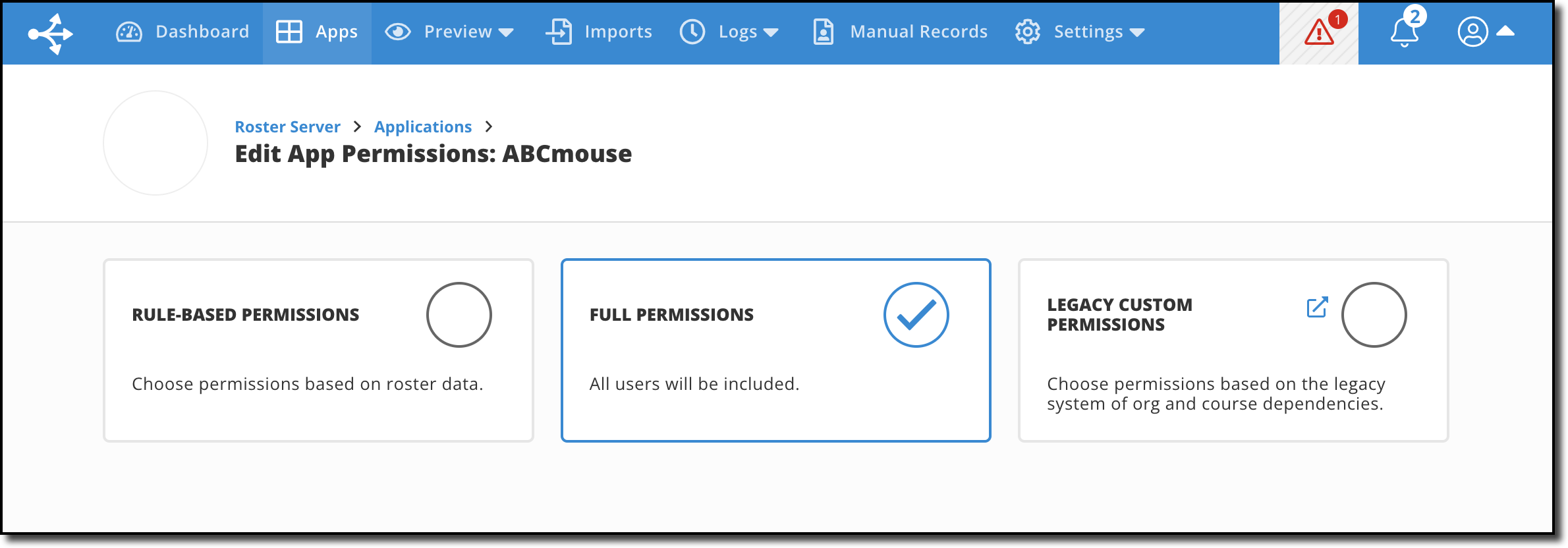Image resolution: width=1568 pixels, height=548 pixels.
Task: Click the Logs clock icon
Action: click(x=693, y=31)
